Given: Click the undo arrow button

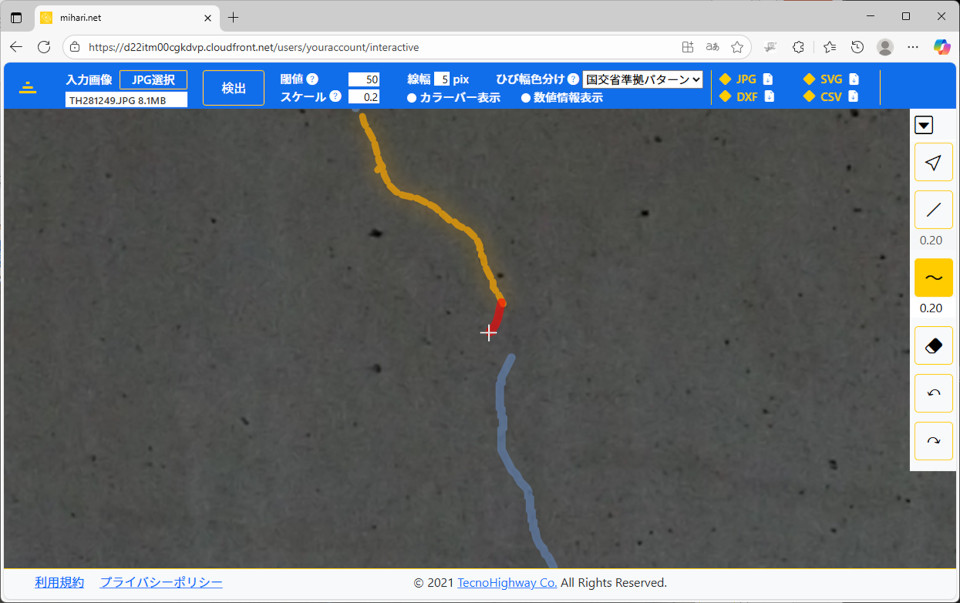Looking at the screenshot, I should [x=933, y=393].
